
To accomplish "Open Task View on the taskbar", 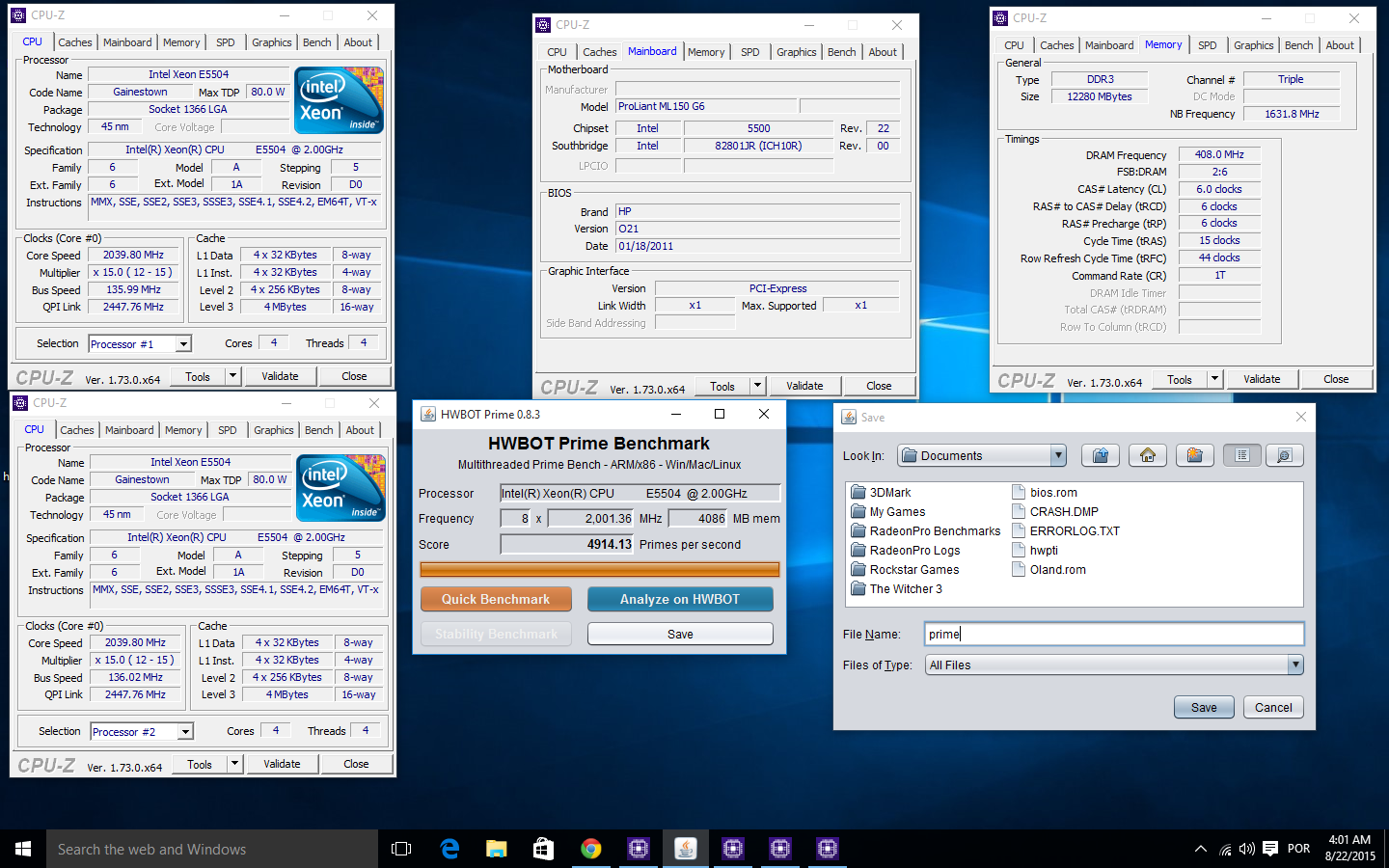I will [x=401, y=849].
